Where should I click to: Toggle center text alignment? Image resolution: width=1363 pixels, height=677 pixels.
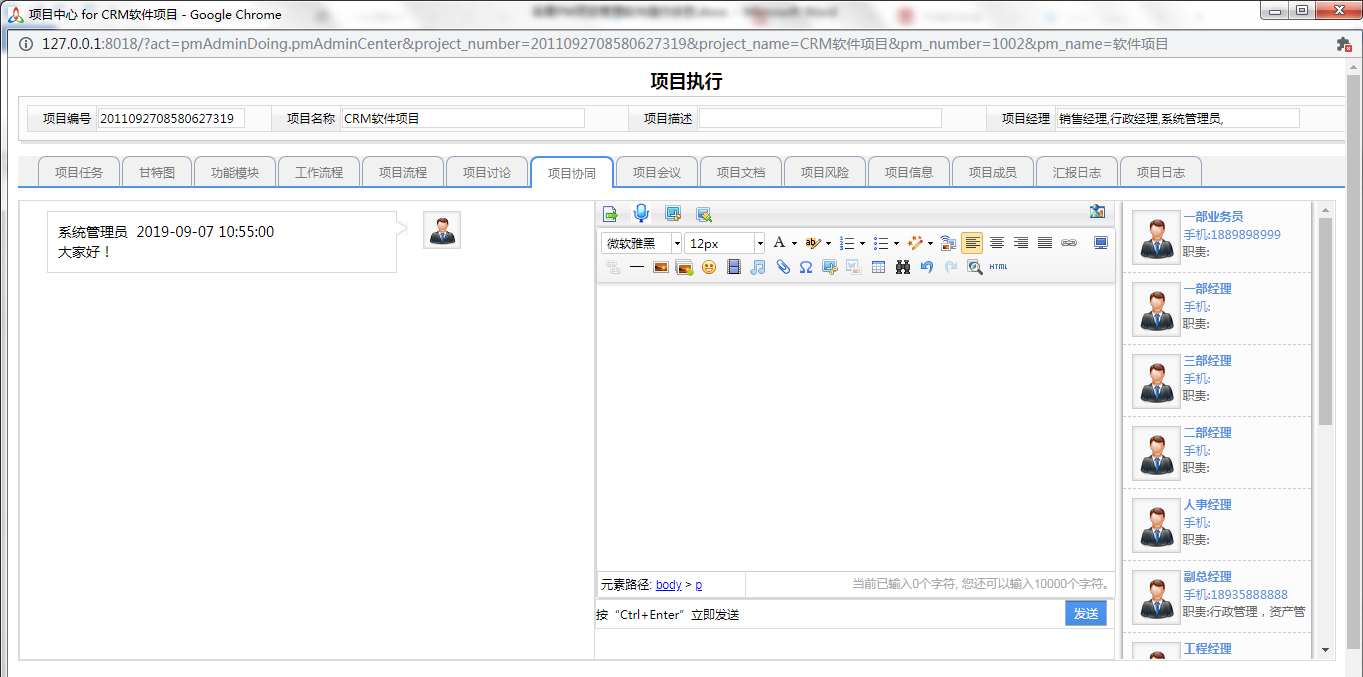(x=996, y=243)
